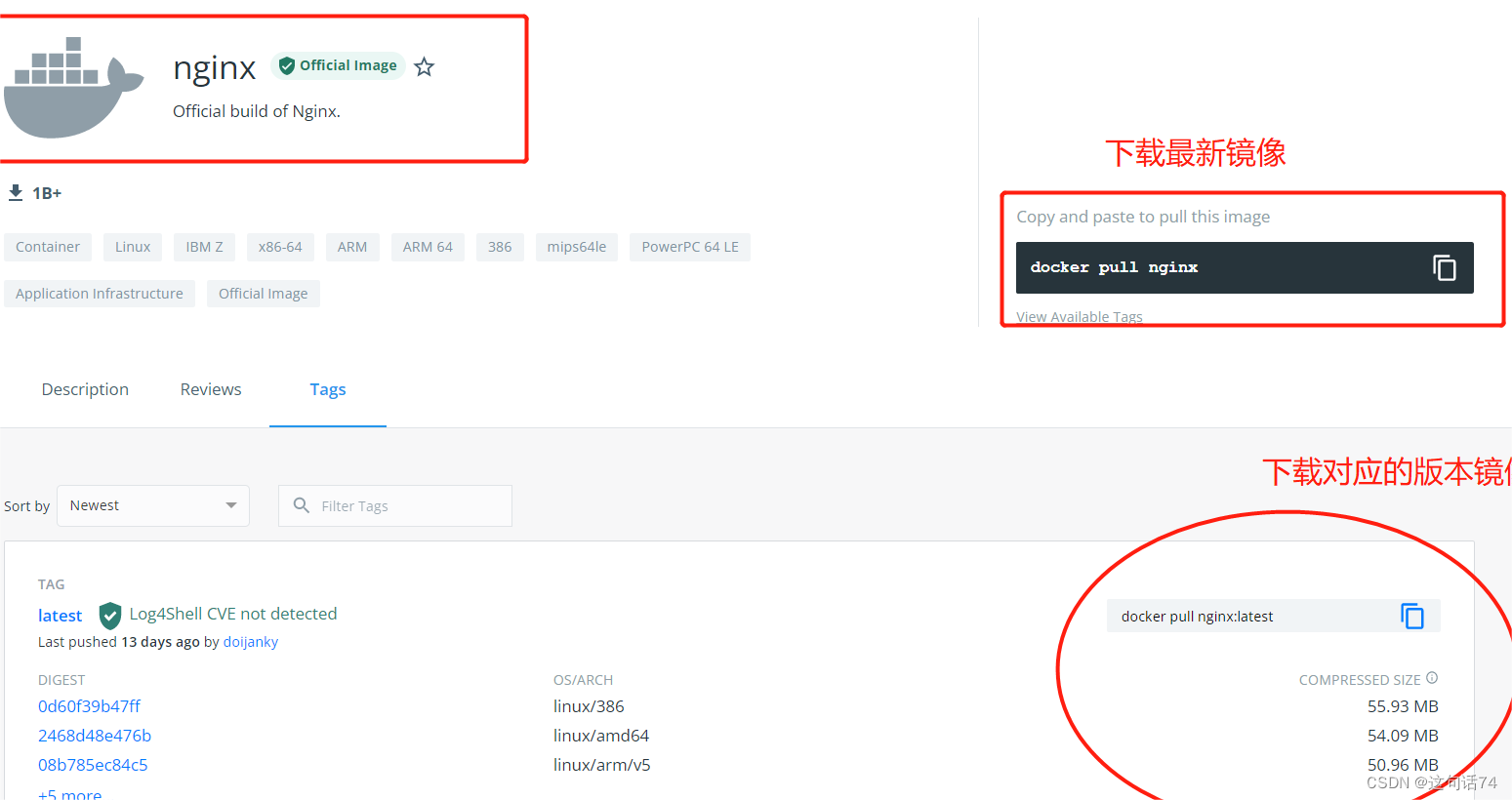
Task: Click the download count icon showing 1B+
Action: point(16,191)
